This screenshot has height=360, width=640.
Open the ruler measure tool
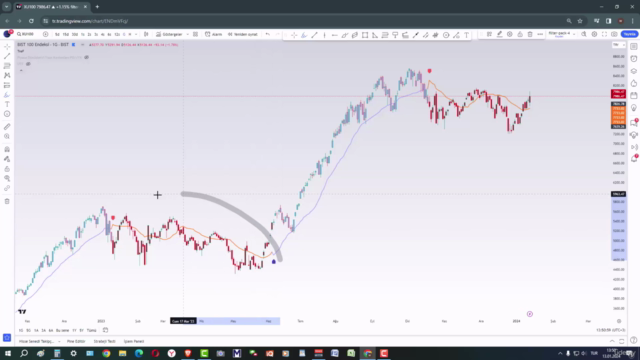[7, 127]
